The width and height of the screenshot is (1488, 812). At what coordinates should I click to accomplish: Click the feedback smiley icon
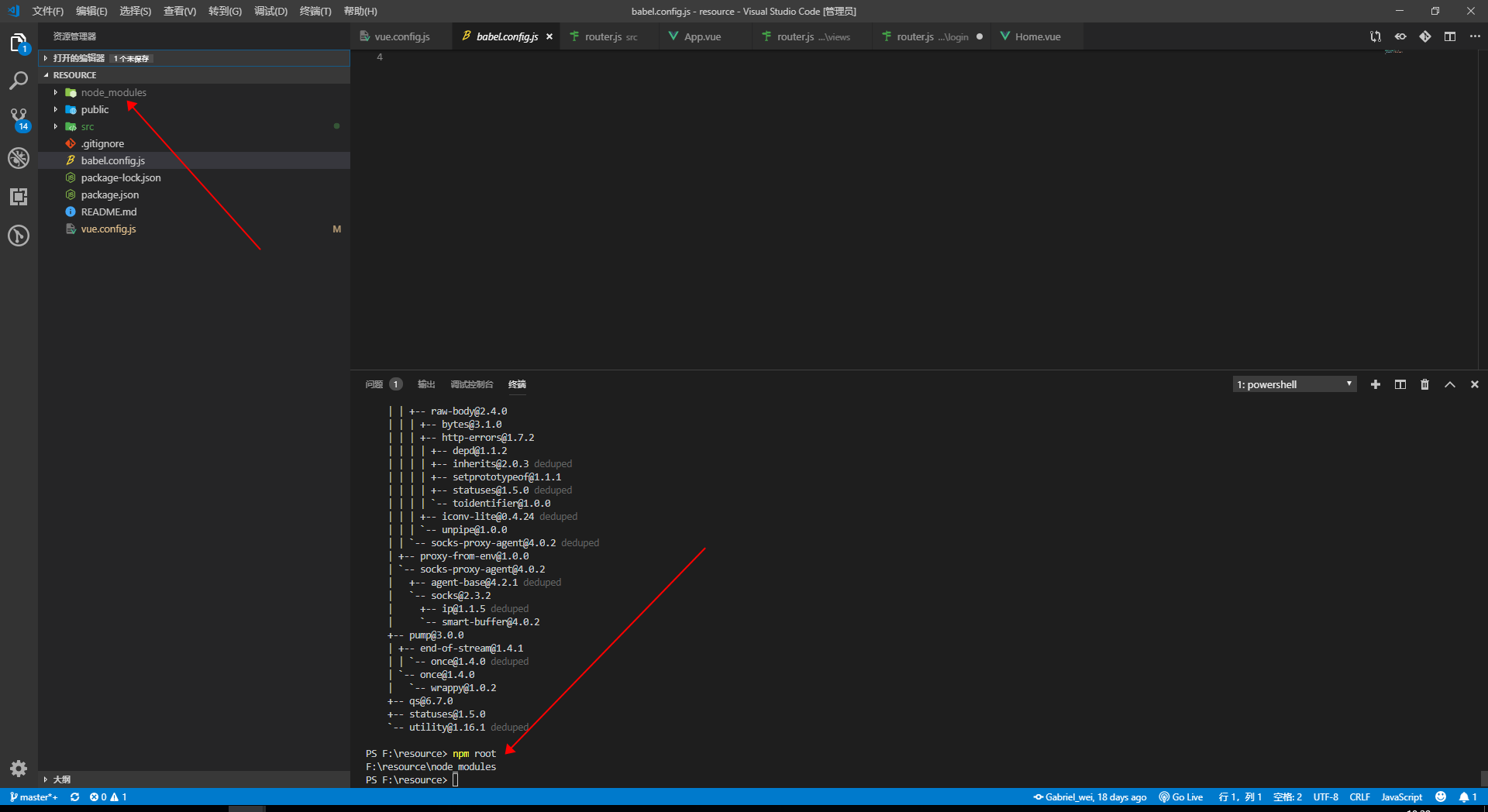1441,797
